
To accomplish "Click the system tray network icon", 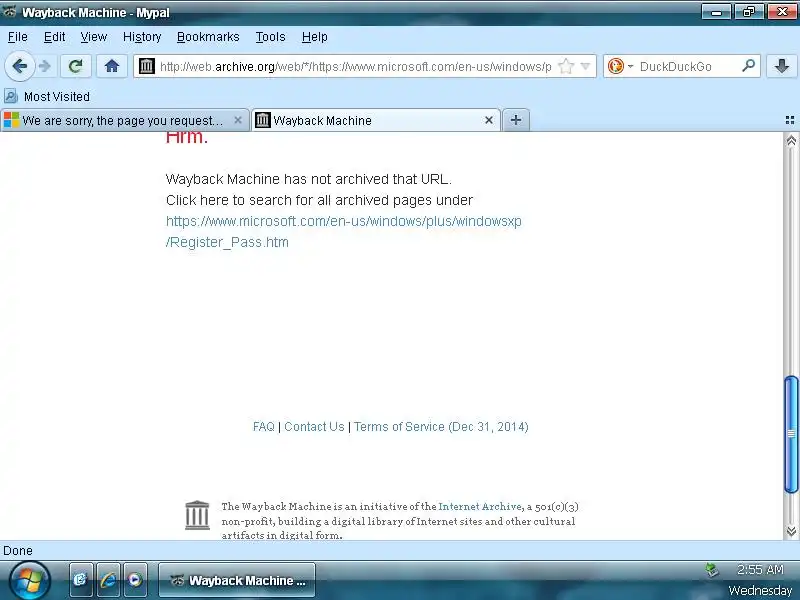I will pyautogui.click(x=712, y=570).
